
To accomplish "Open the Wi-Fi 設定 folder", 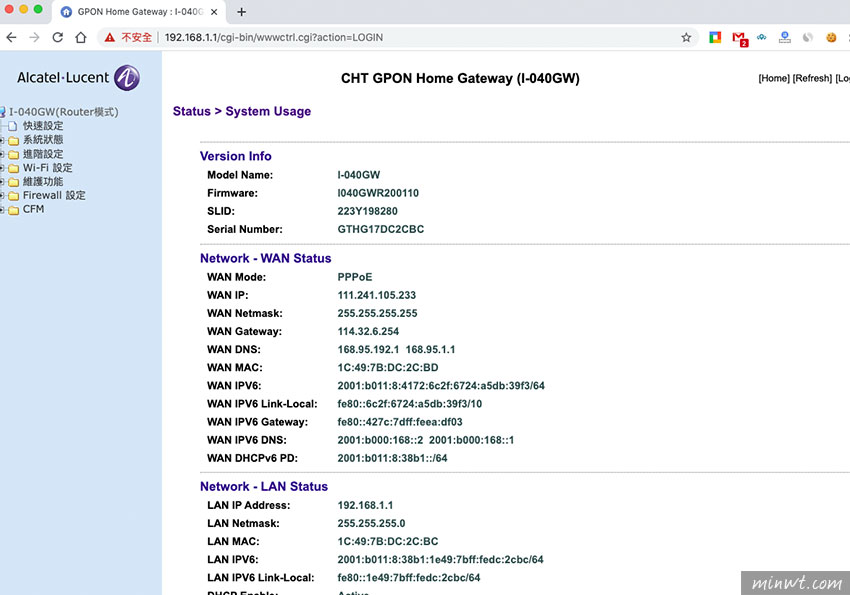I will 47,167.
